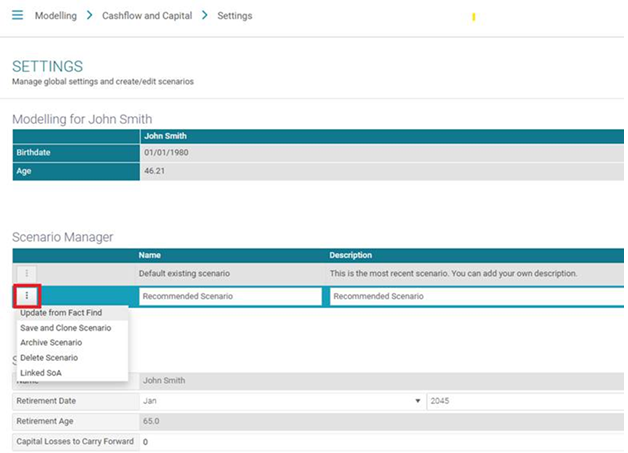Select Update from Fact Find

[x=61, y=313]
